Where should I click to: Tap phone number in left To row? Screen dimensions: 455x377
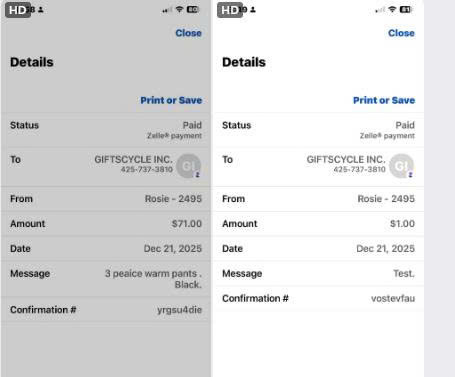point(147,169)
